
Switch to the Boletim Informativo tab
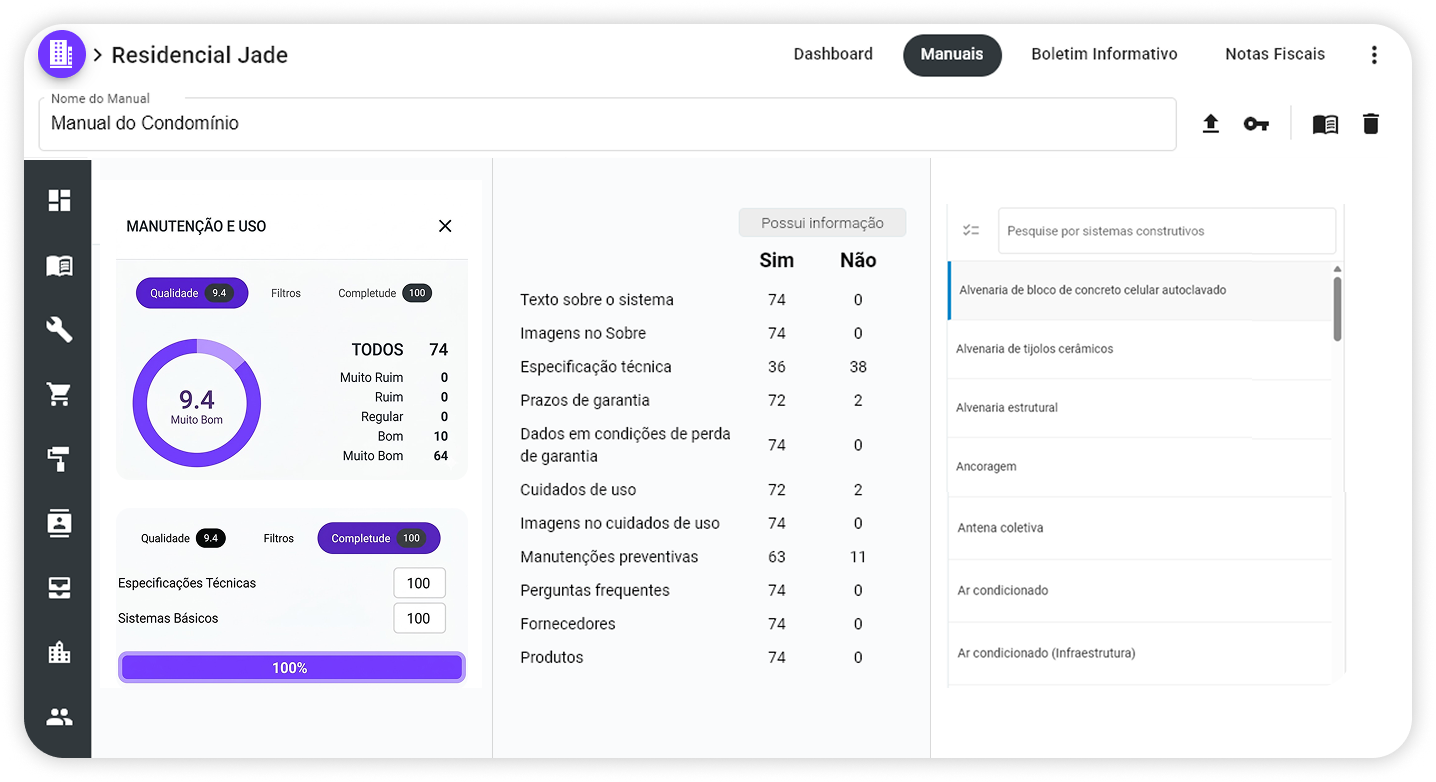click(1104, 55)
